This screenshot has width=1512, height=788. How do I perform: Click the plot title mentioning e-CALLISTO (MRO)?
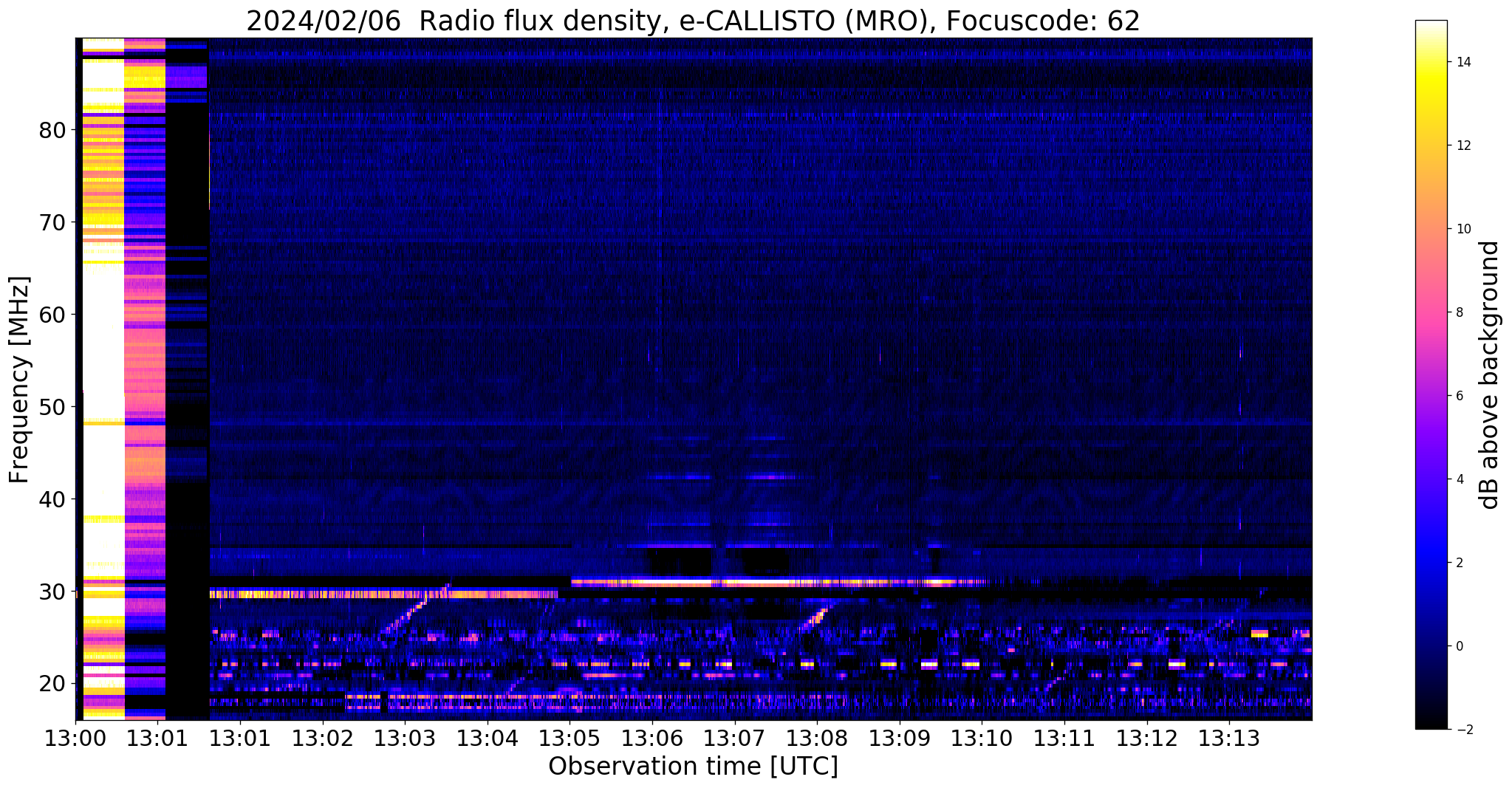tap(693, 21)
